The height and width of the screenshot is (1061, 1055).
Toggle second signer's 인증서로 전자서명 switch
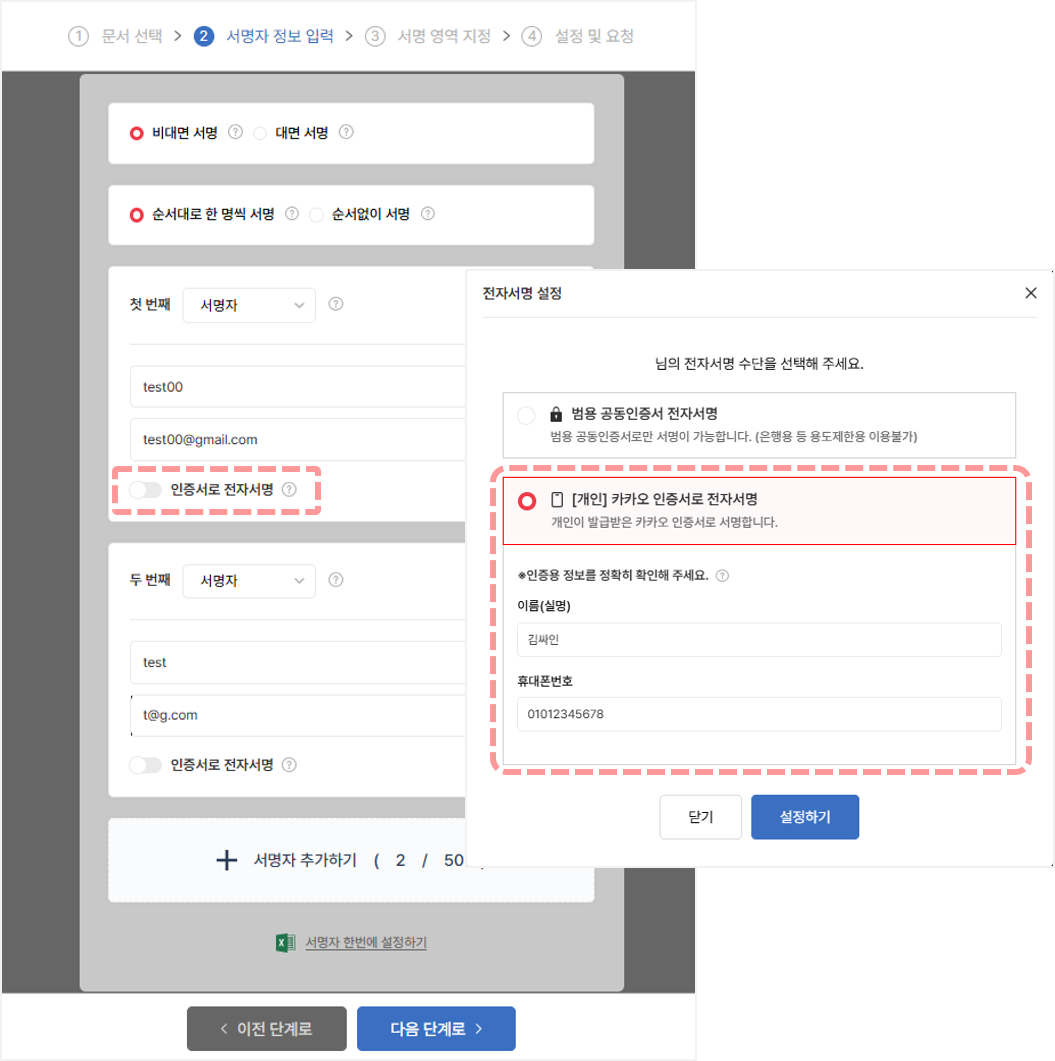tap(145, 765)
